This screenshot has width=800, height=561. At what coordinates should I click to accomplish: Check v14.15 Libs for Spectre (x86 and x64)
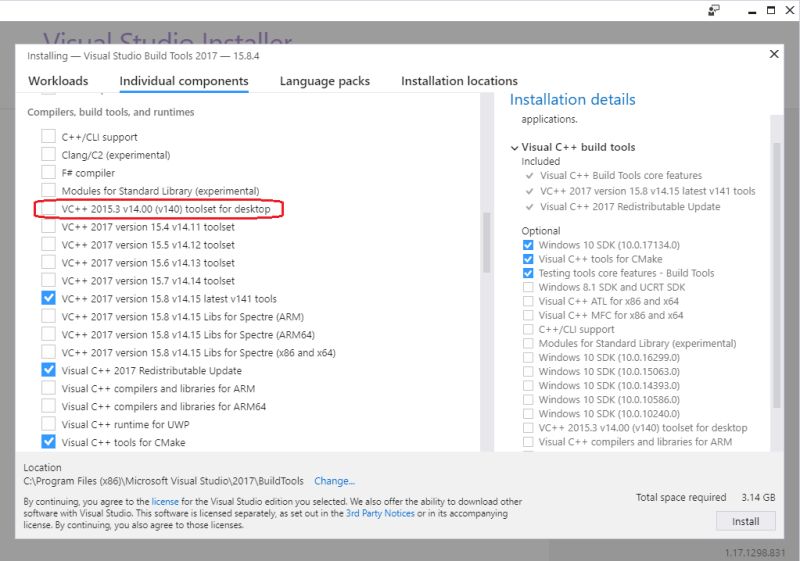coord(48,352)
